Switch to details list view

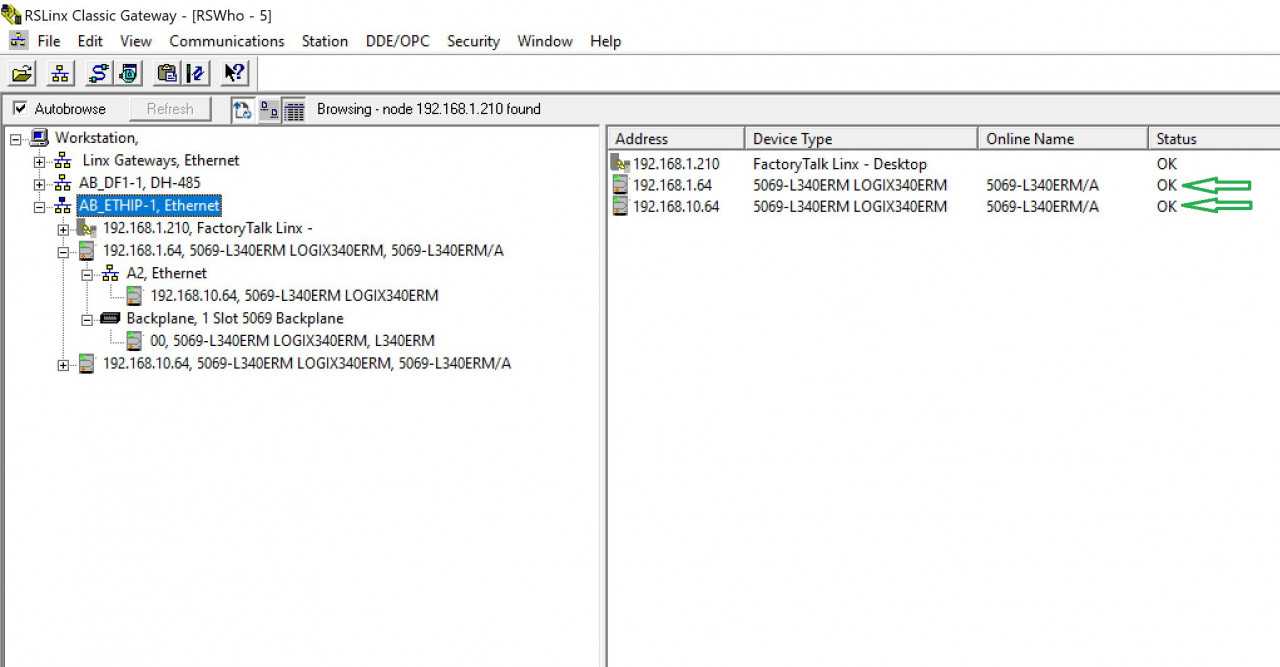(294, 110)
